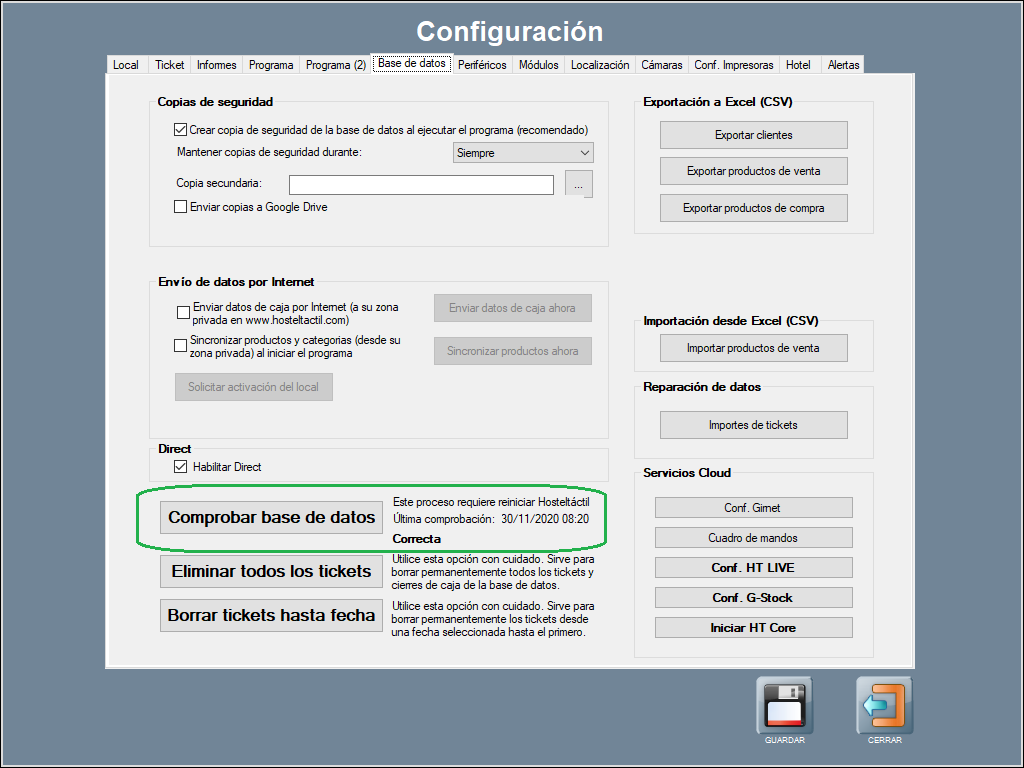The height and width of the screenshot is (768, 1024).
Task: Select the Ticket tab
Action: [x=170, y=65]
